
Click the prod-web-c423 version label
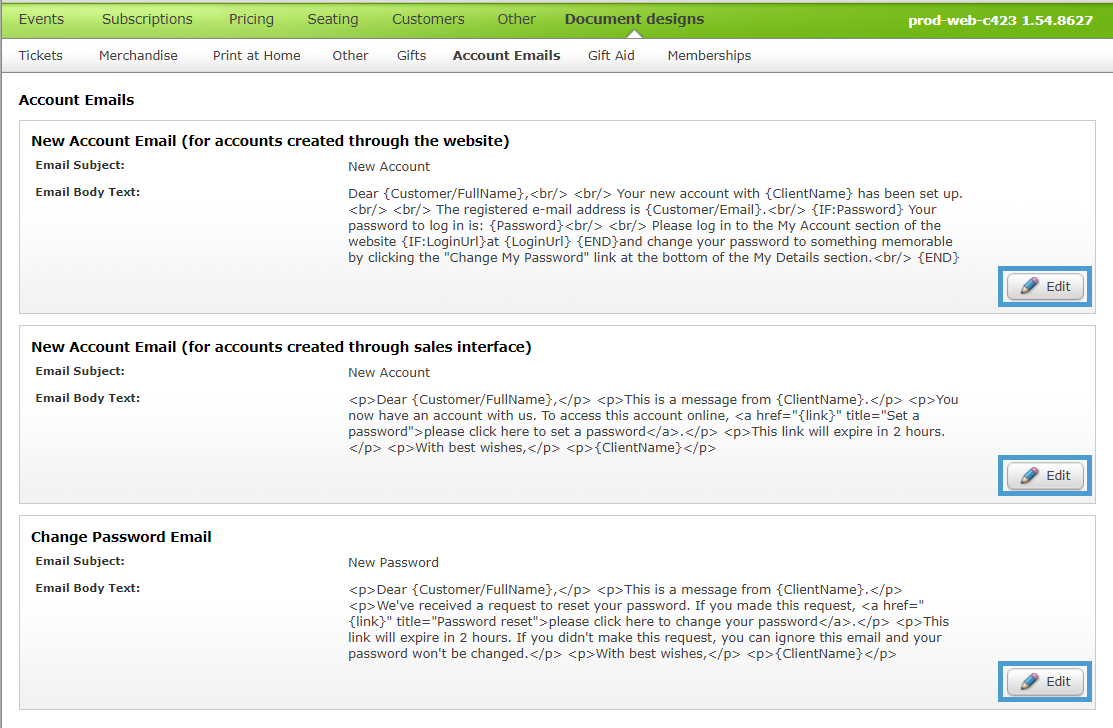pos(1000,20)
